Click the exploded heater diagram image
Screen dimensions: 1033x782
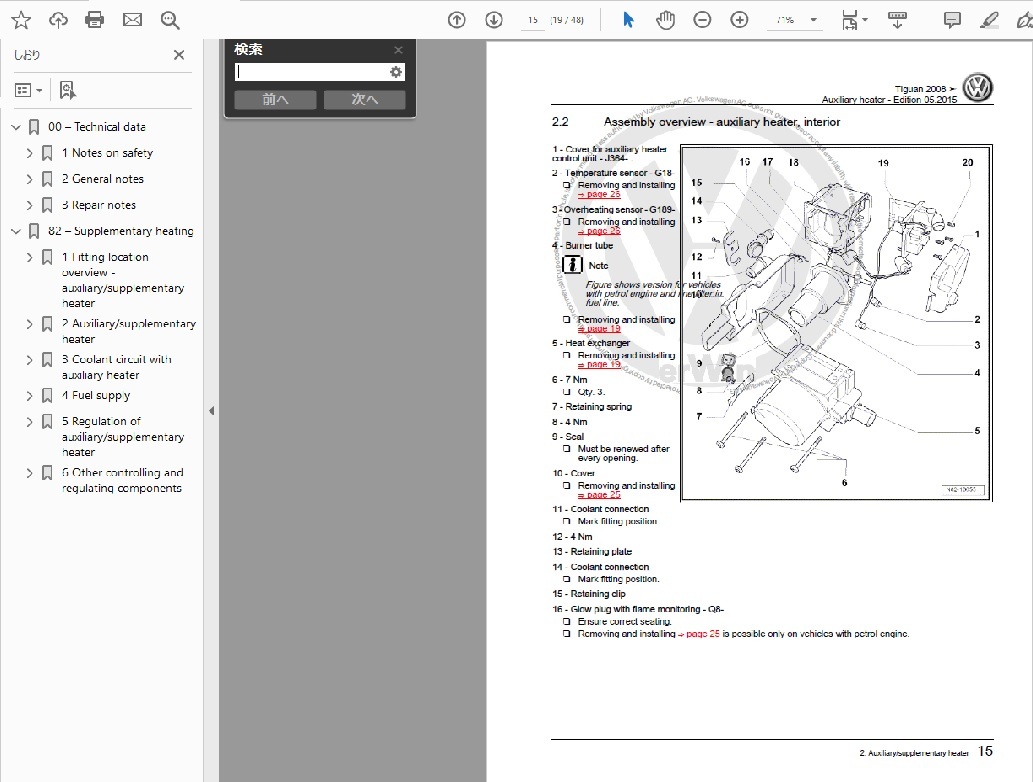836,323
